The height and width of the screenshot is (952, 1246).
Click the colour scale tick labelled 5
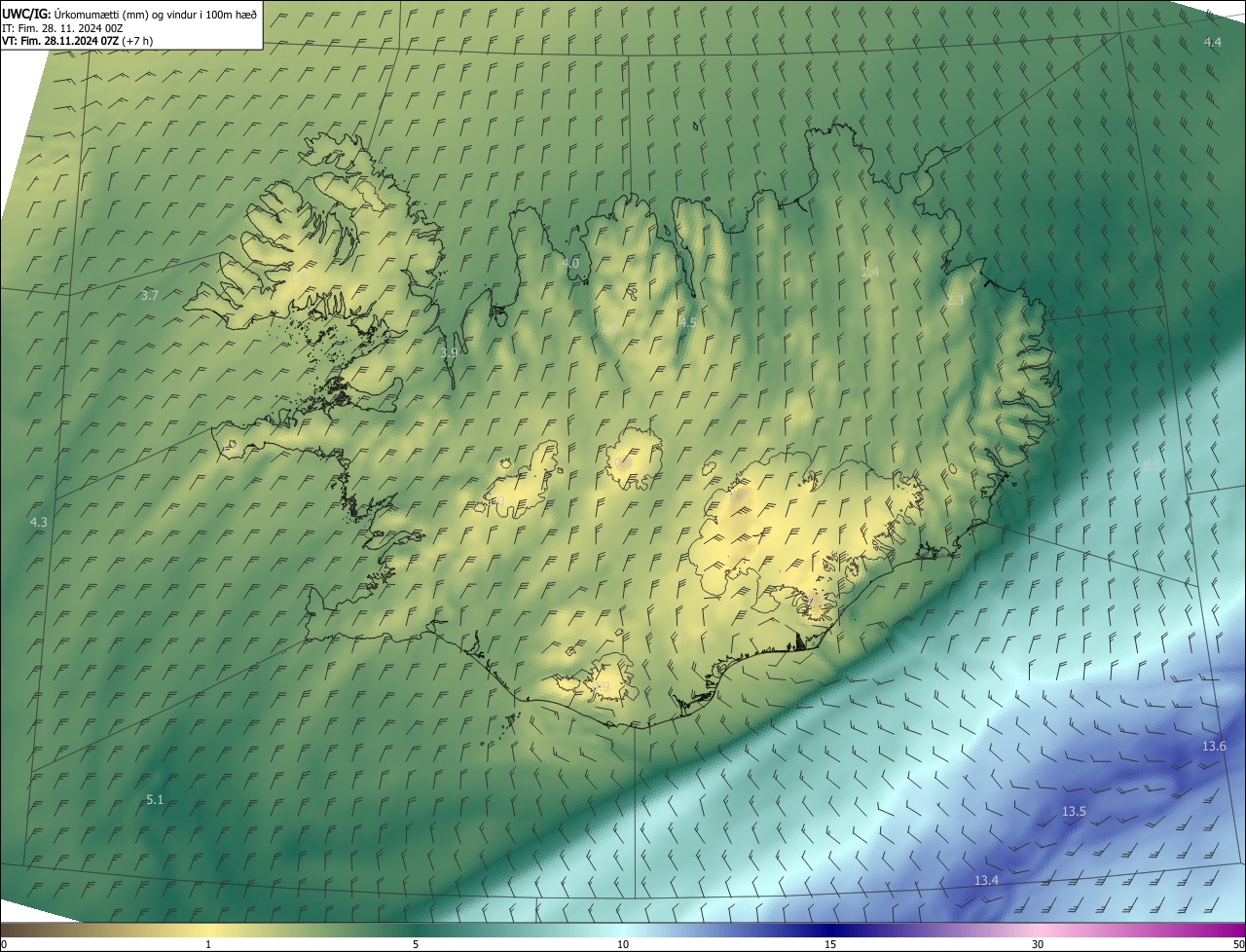pyautogui.click(x=416, y=945)
